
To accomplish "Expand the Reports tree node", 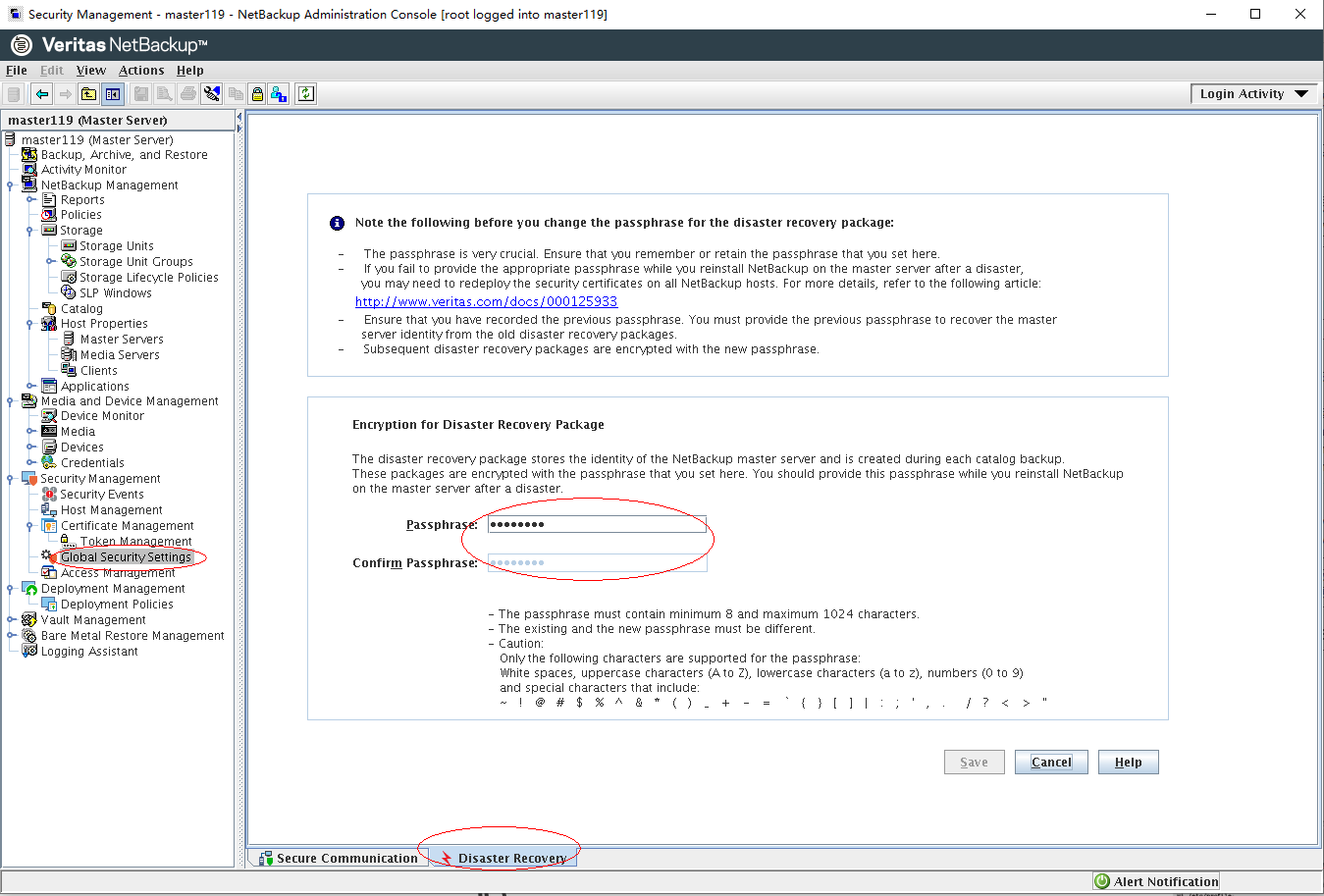I will tap(30, 200).
